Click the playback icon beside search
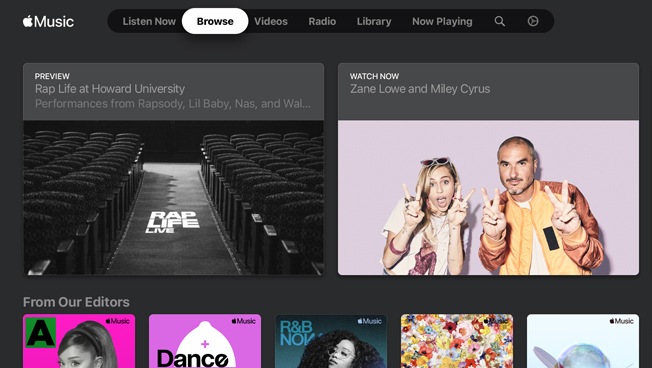 533,21
